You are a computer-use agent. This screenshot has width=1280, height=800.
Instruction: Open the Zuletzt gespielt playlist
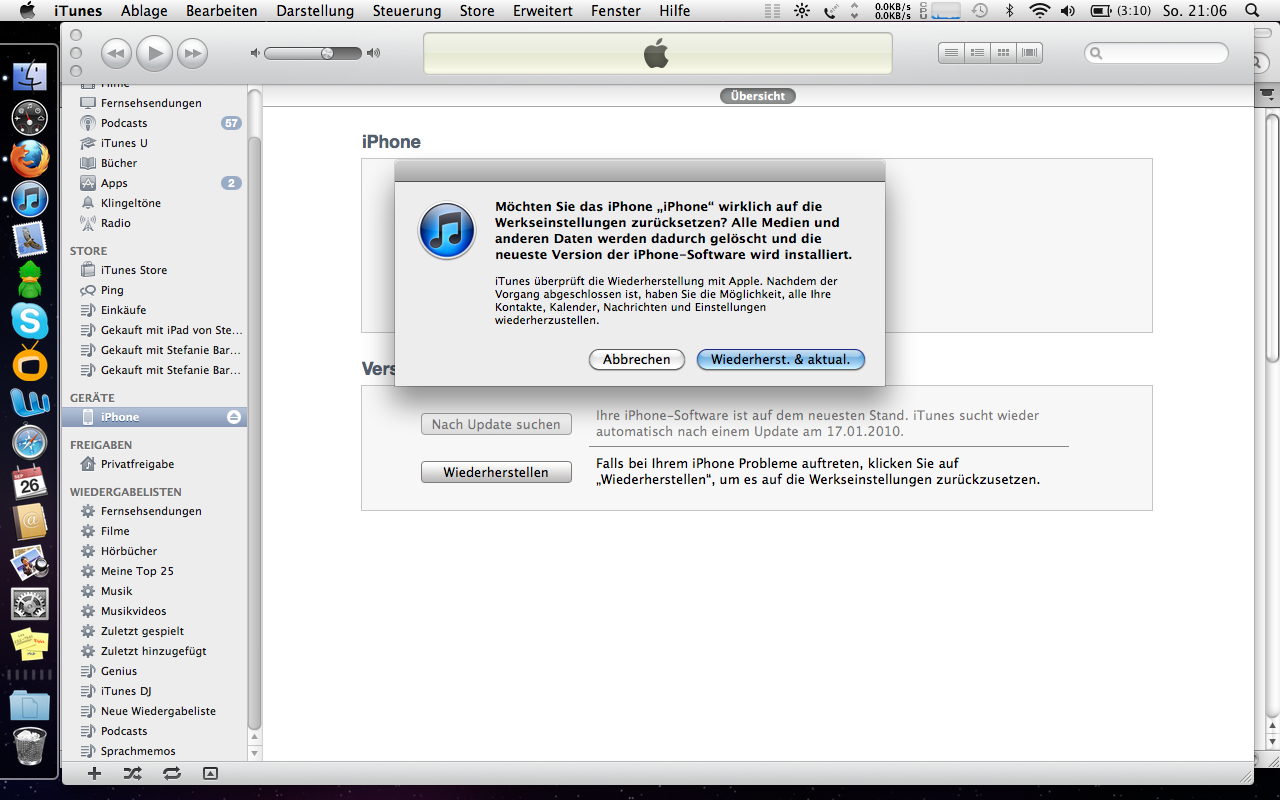pyautogui.click(x=154, y=631)
